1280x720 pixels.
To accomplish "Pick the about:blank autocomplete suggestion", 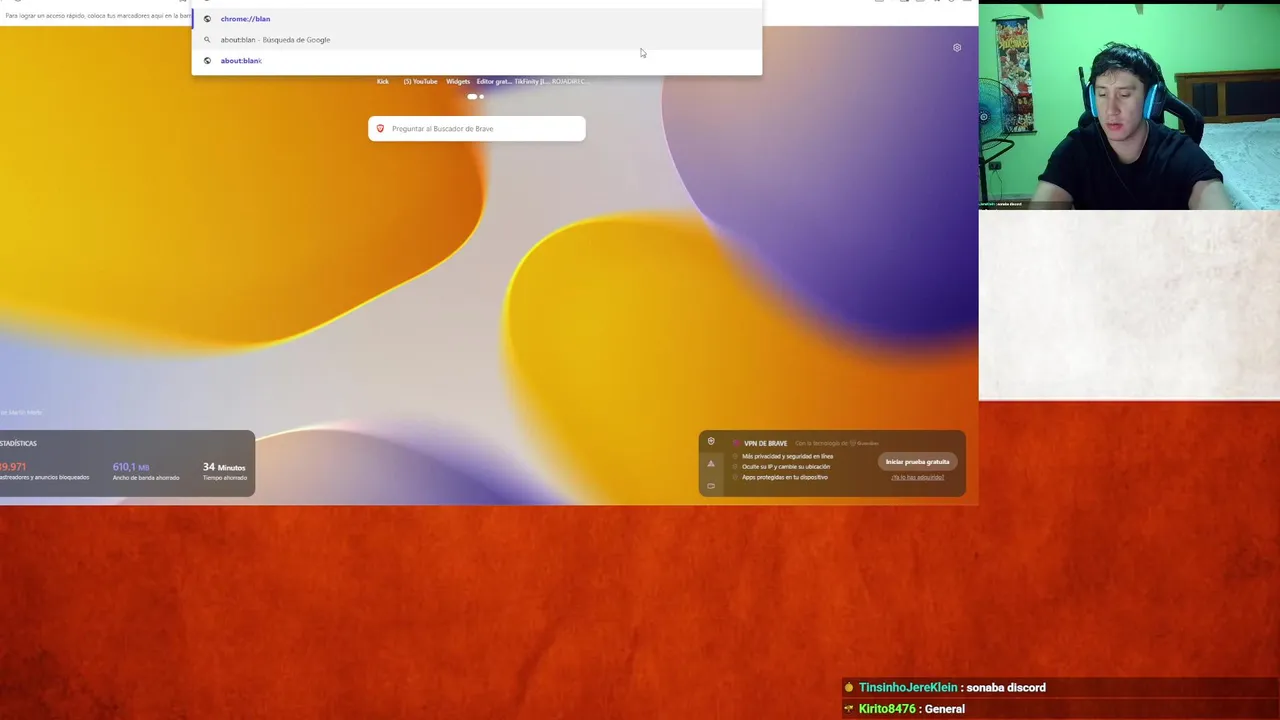I will point(477,61).
